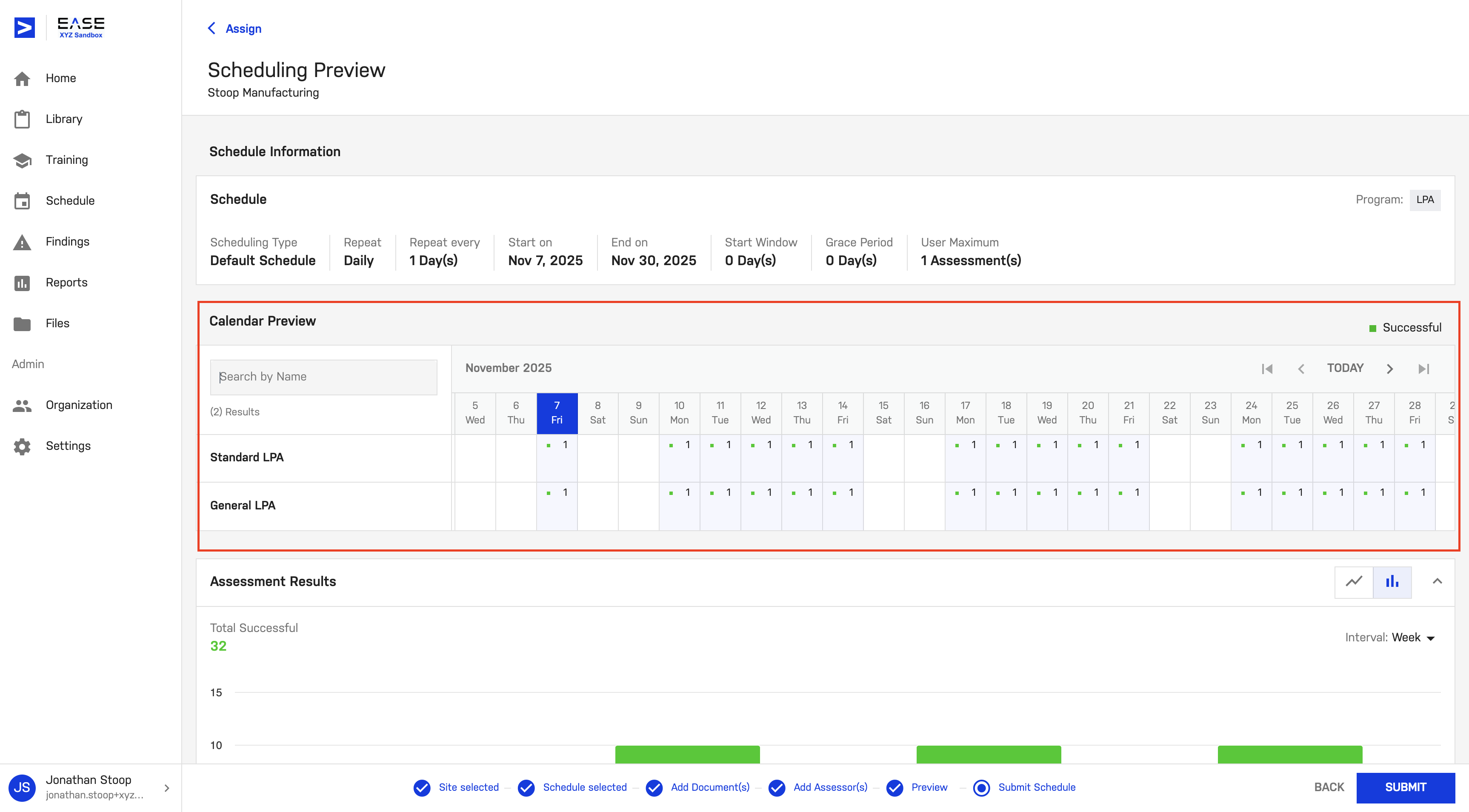Click the (2) Results count text

point(234,412)
